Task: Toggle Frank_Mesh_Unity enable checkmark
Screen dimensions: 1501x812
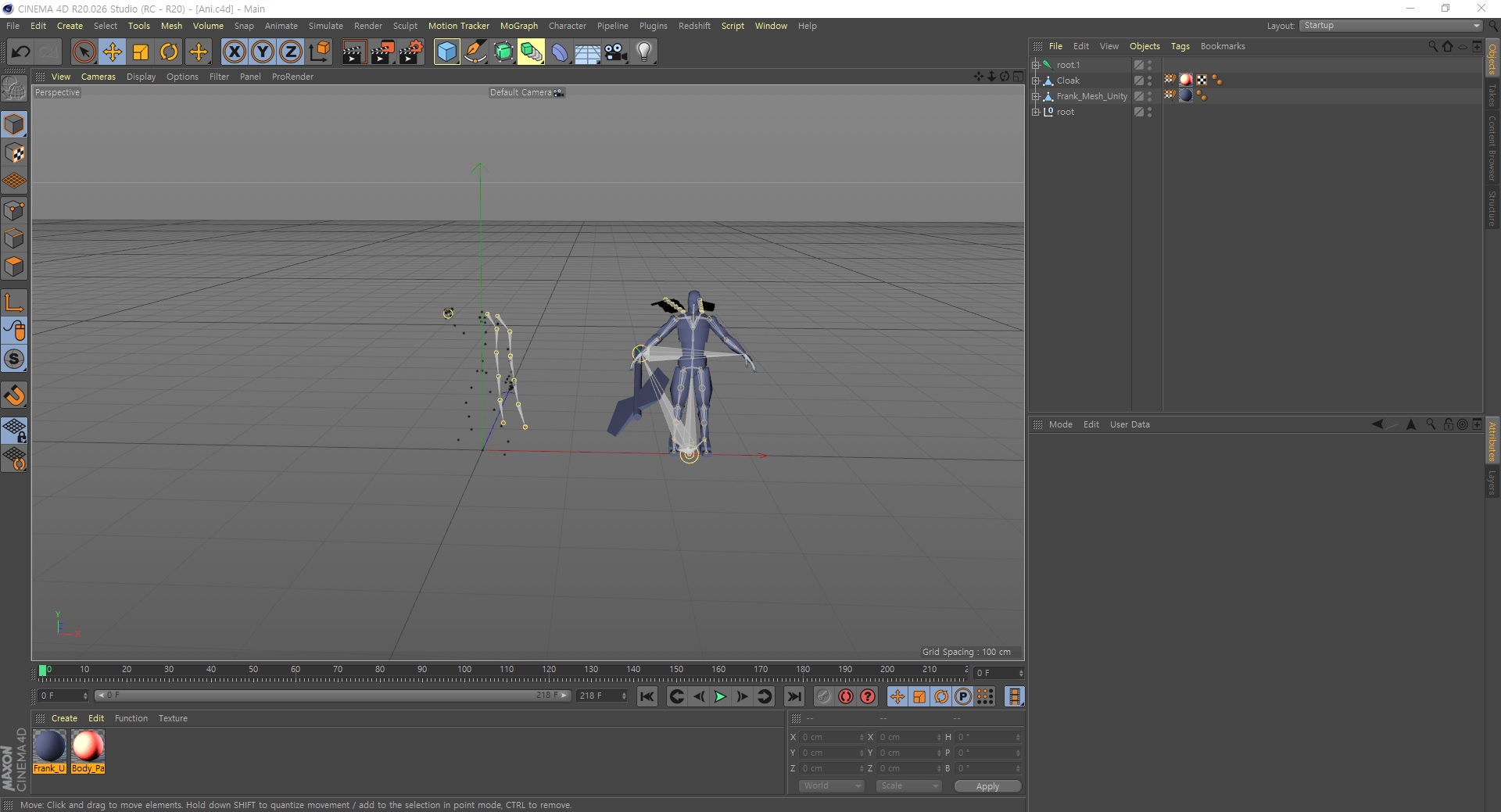Action: pos(1139,96)
